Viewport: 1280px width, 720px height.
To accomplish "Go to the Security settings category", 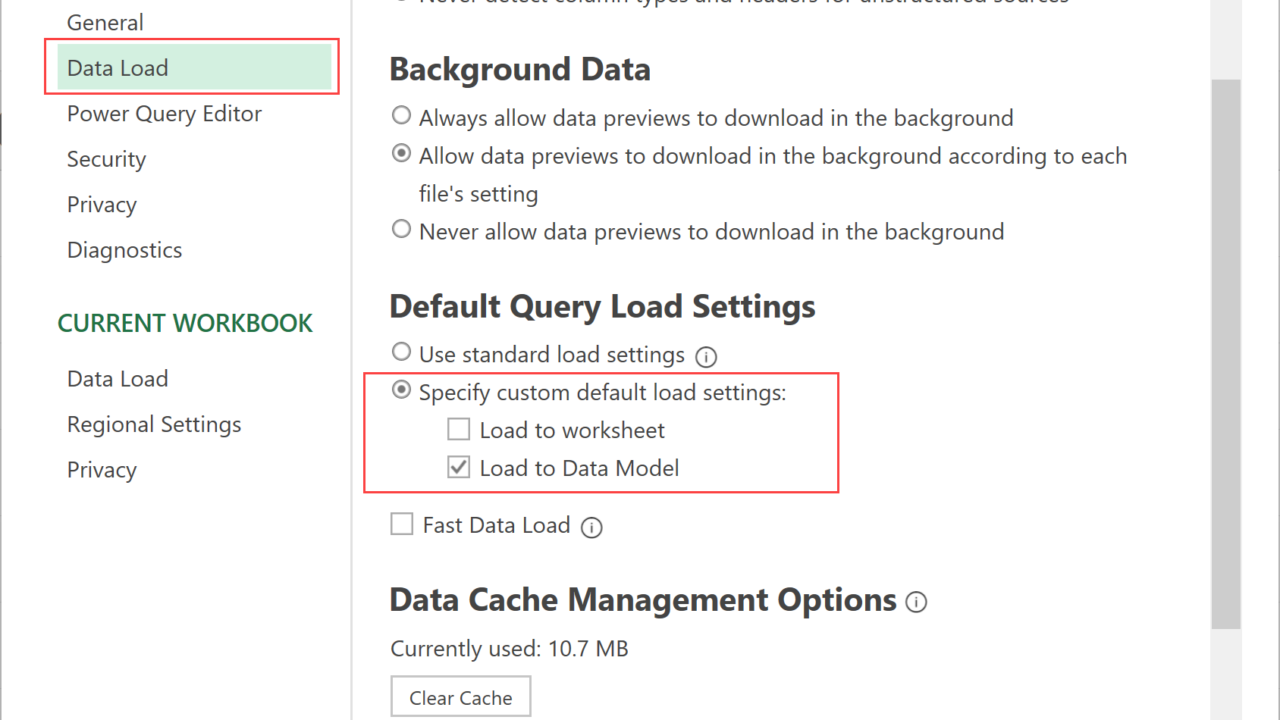I will click(x=106, y=159).
